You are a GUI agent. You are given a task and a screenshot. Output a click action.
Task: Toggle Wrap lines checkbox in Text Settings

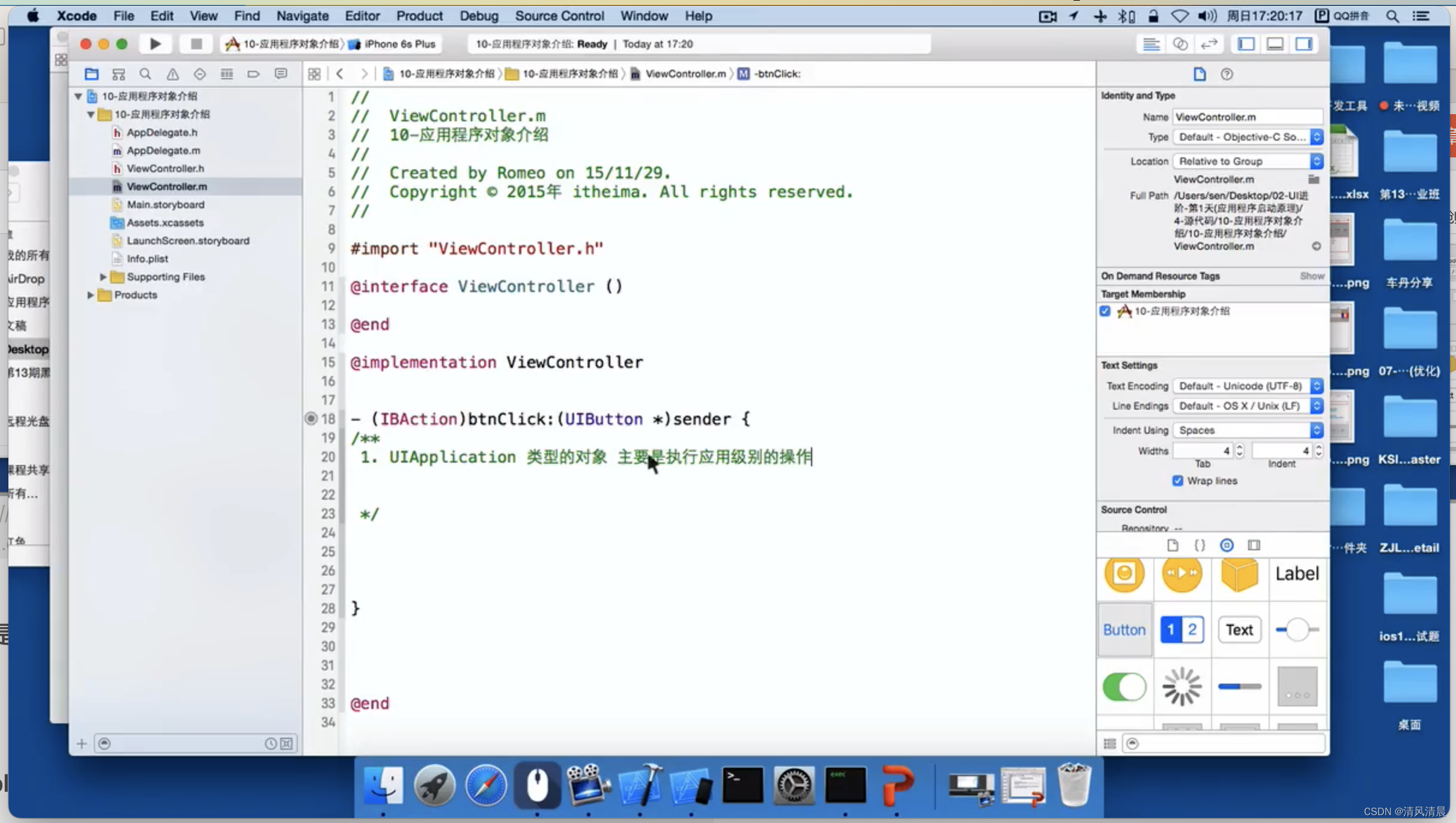click(1177, 481)
